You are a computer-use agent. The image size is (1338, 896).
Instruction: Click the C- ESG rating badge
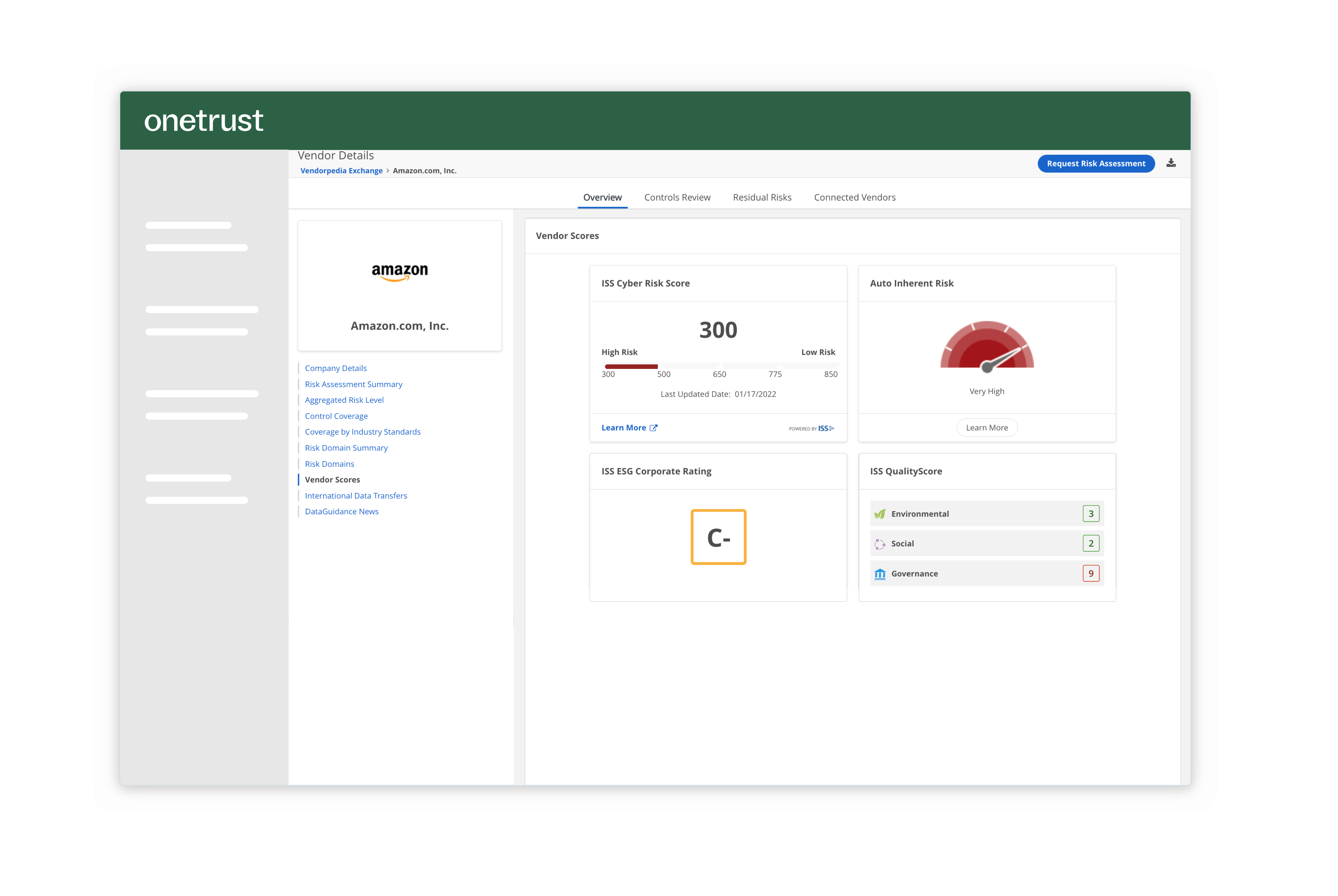tap(718, 537)
